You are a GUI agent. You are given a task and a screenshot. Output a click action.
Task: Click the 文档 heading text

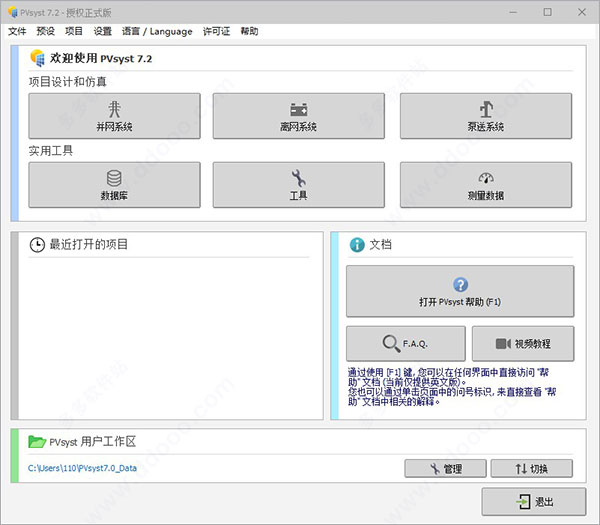(x=380, y=244)
